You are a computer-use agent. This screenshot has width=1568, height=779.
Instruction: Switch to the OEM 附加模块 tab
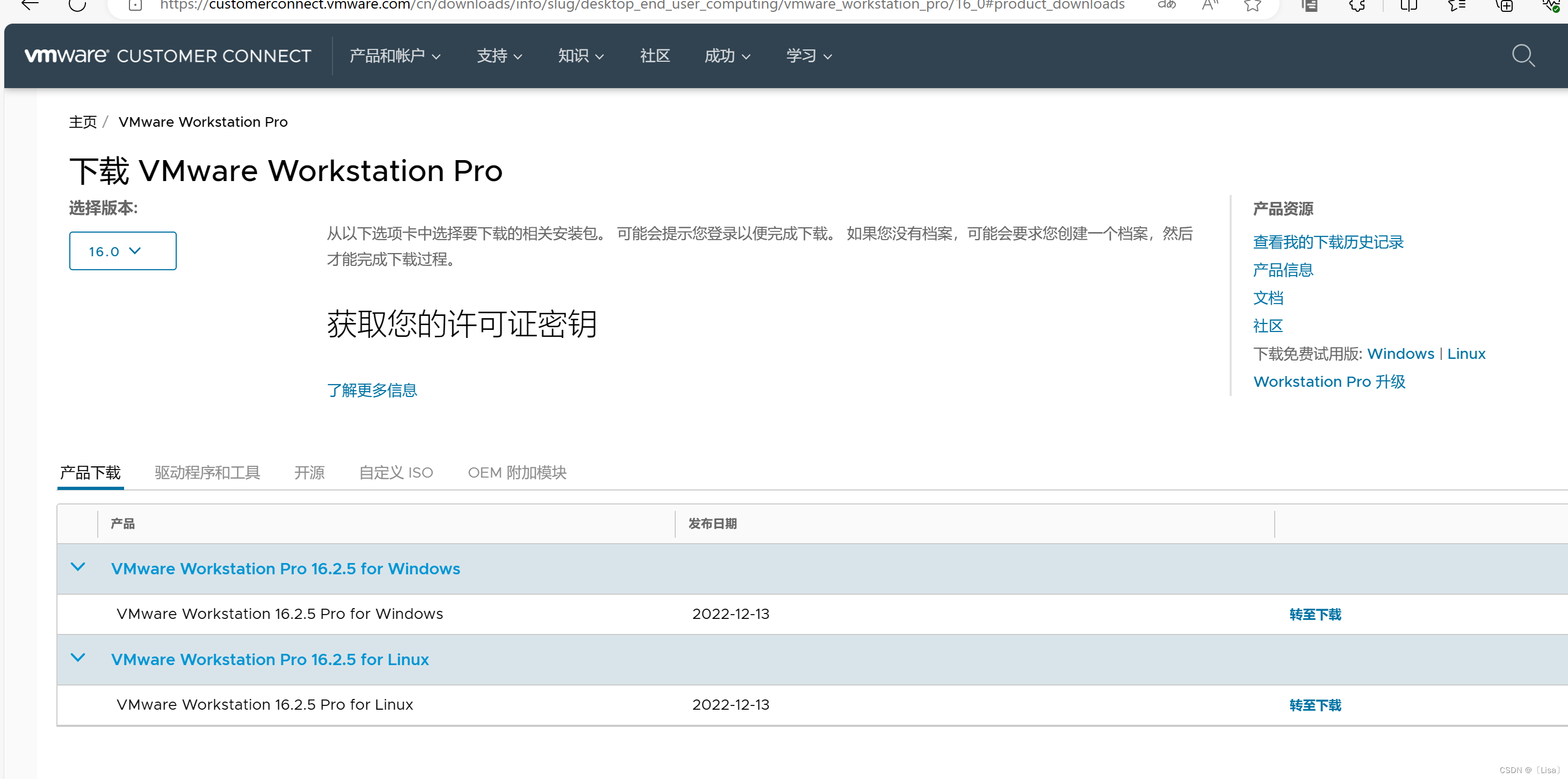pyautogui.click(x=516, y=472)
